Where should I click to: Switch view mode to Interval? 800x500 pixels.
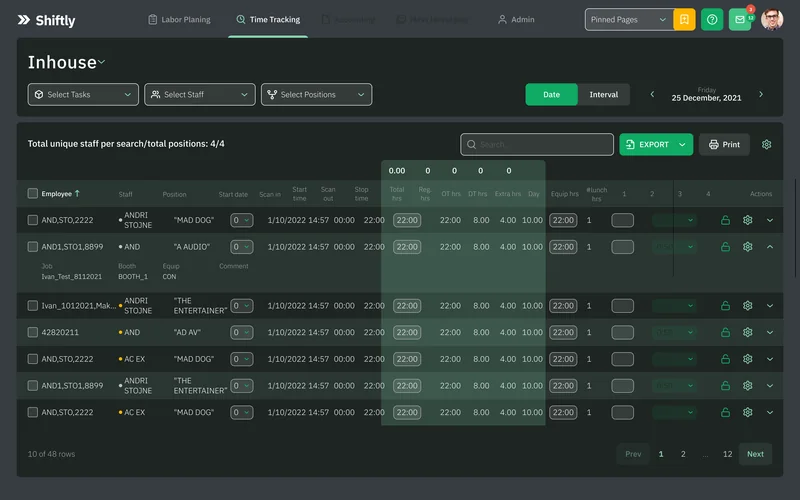[x=604, y=94]
